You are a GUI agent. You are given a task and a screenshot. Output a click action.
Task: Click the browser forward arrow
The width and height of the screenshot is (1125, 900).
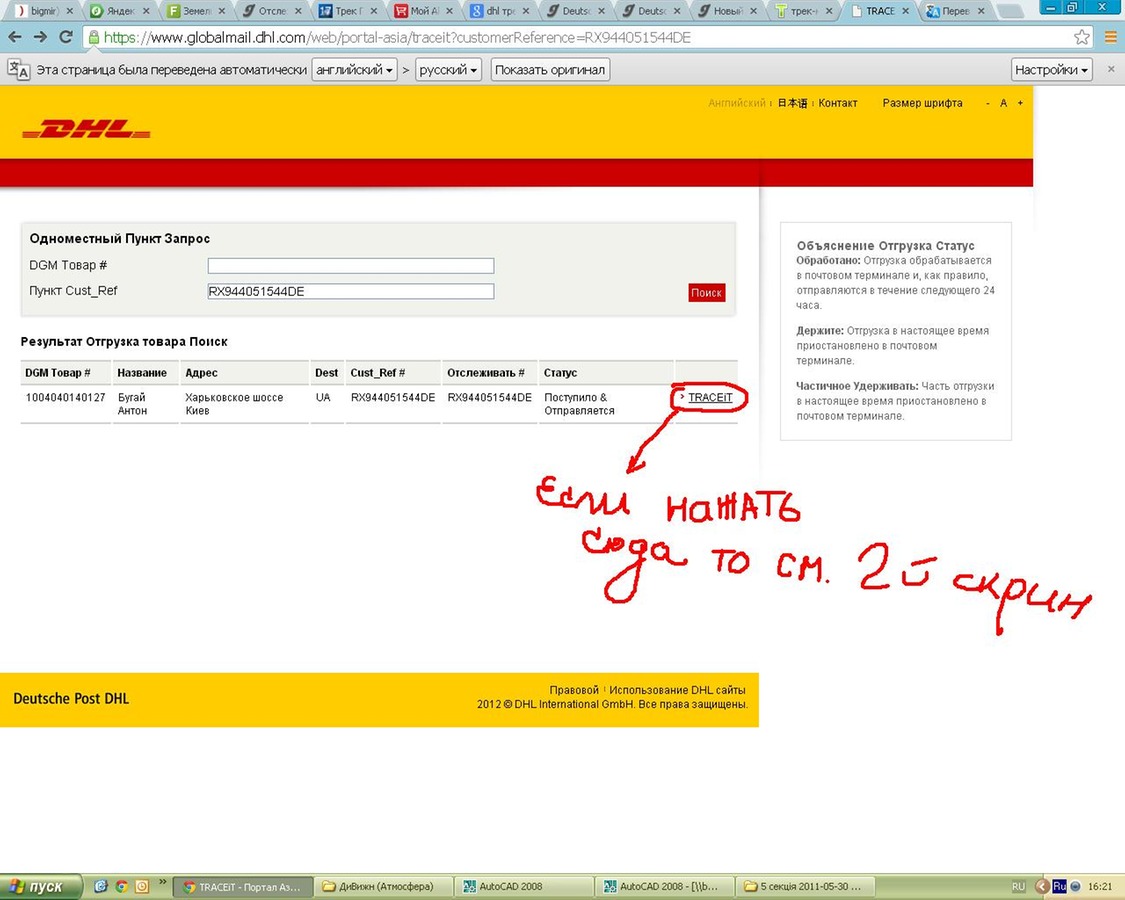[40, 37]
